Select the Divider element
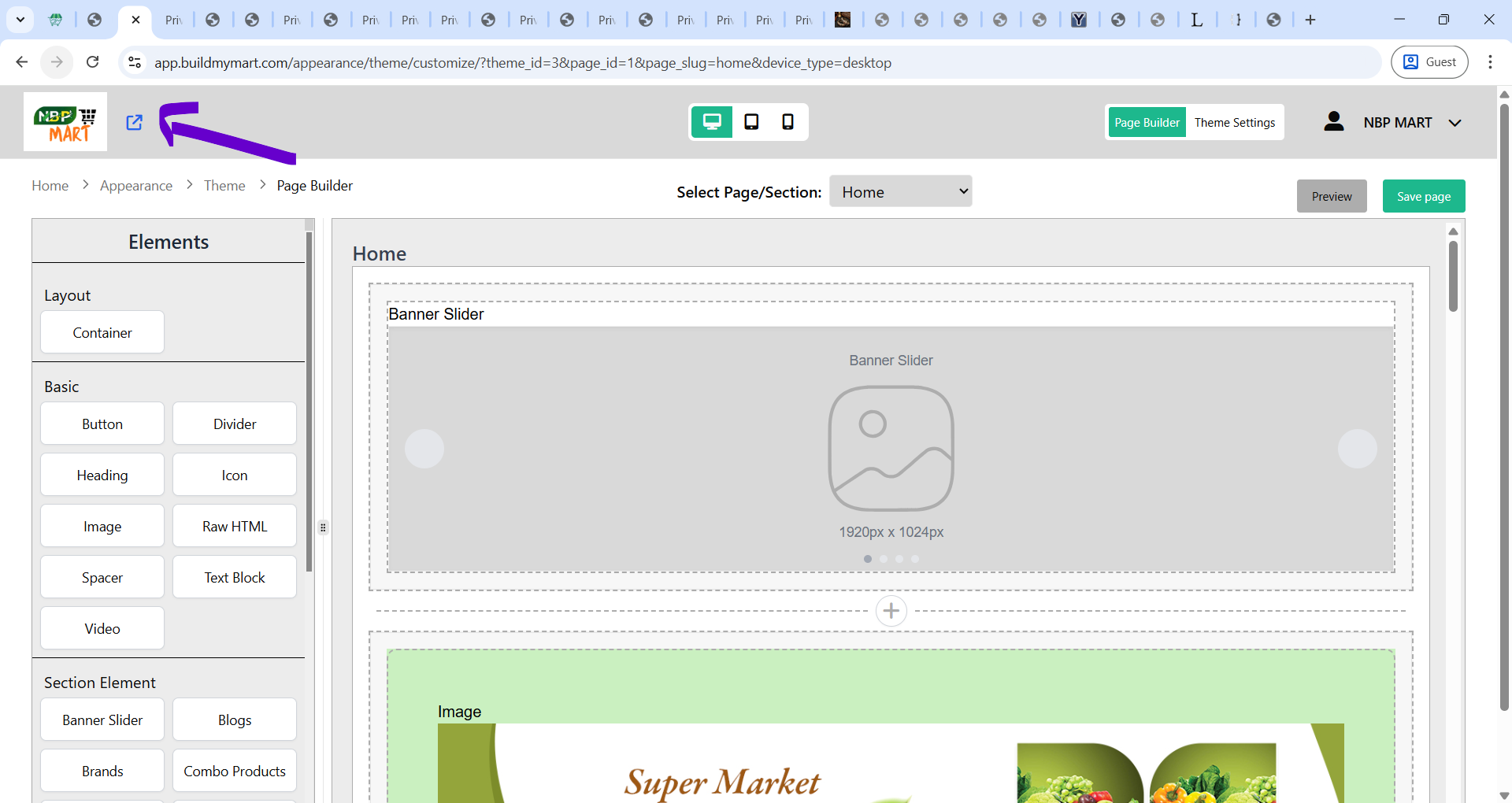Screen dimensions: 1512x803 pos(235,424)
